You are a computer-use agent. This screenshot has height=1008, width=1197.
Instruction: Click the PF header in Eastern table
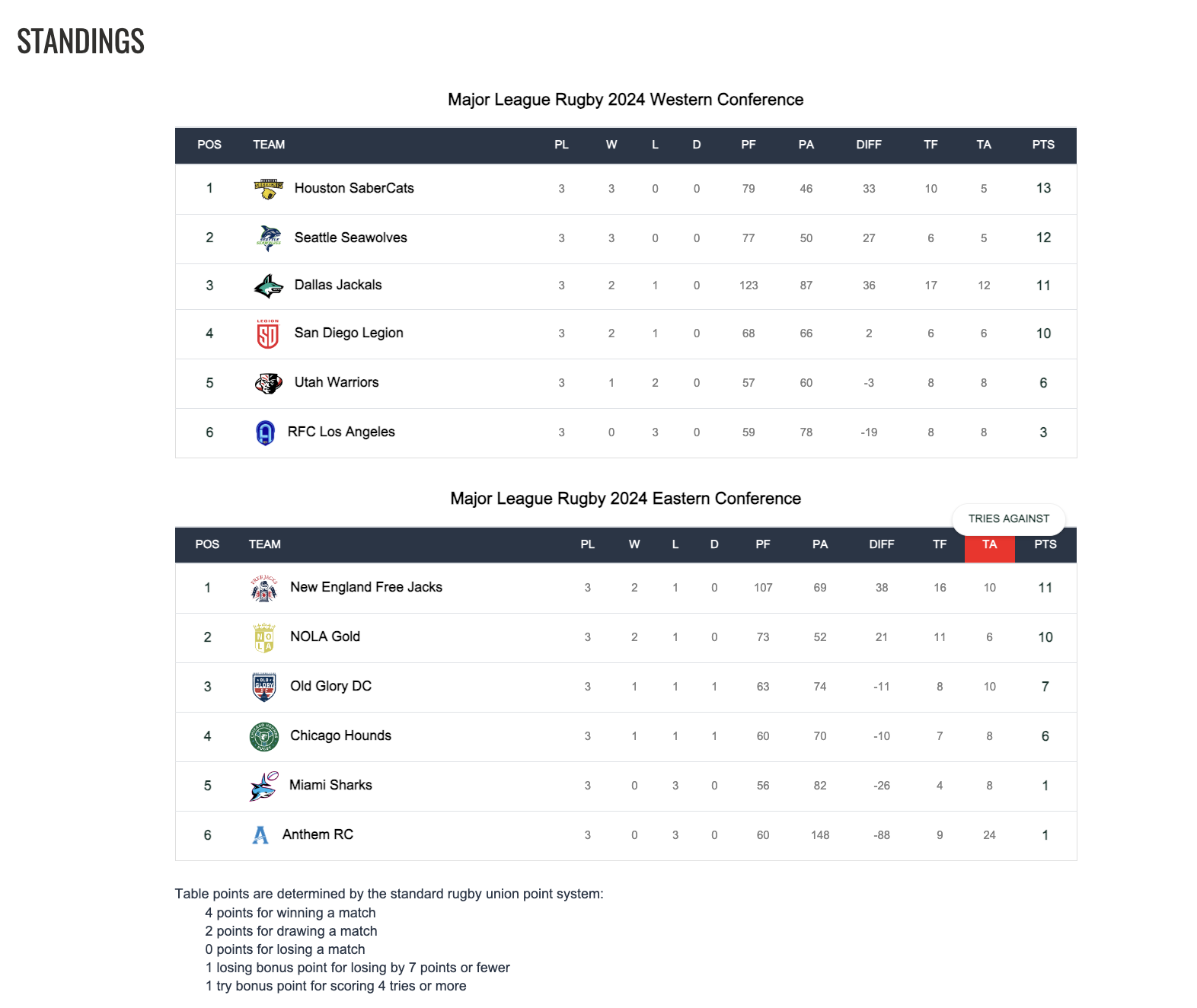pyautogui.click(x=763, y=544)
